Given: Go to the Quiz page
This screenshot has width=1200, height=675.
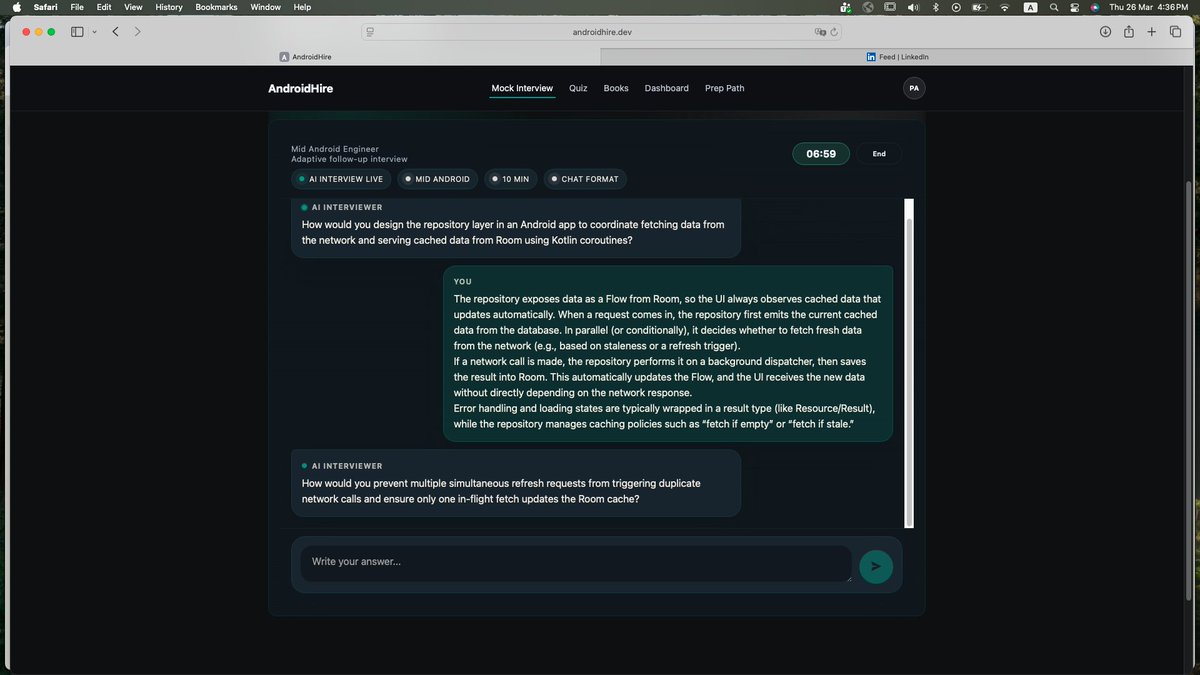Looking at the screenshot, I should click(x=578, y=88).
